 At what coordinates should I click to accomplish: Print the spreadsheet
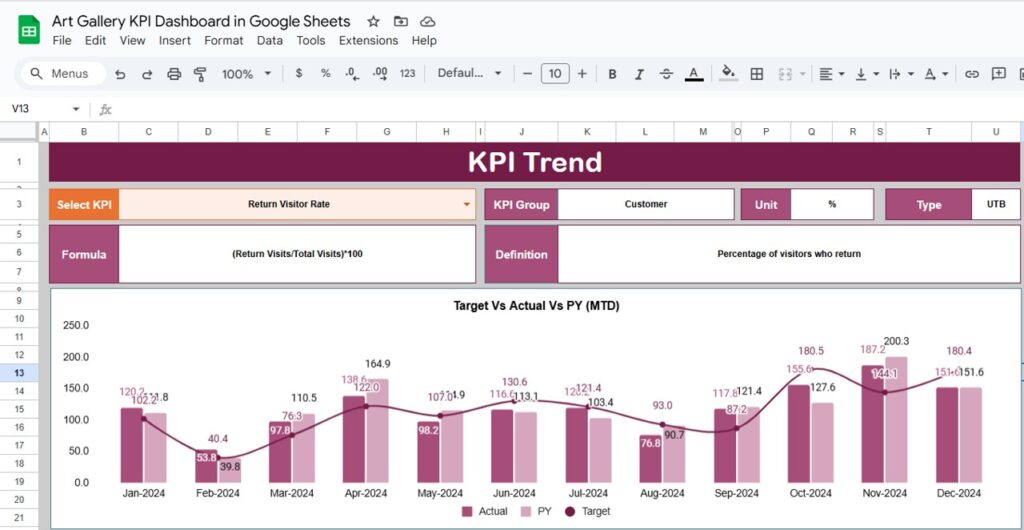pos(174,74)
